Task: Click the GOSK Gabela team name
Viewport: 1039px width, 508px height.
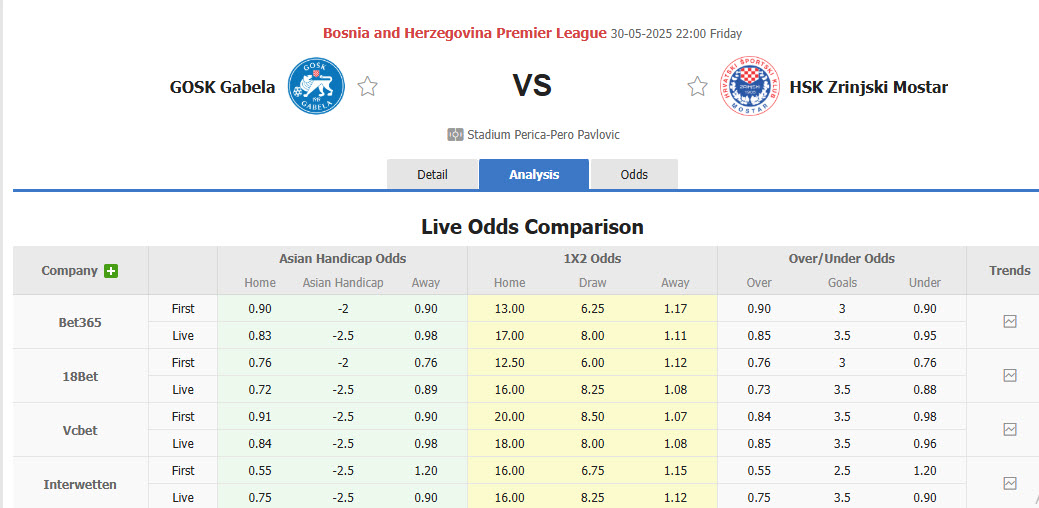Action: tap(222, 87)
